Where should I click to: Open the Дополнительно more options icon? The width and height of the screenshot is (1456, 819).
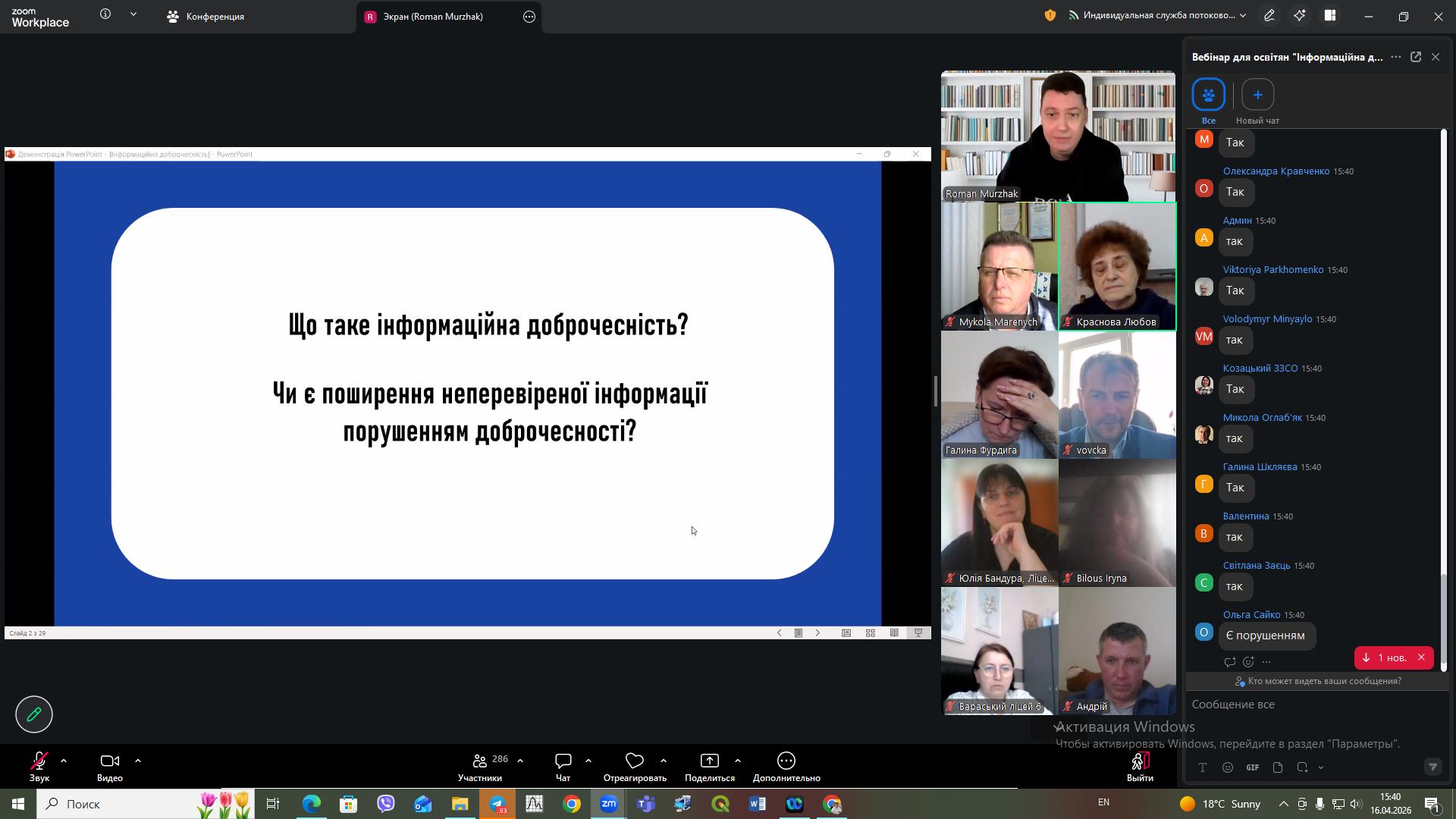[x=786, y=761]
